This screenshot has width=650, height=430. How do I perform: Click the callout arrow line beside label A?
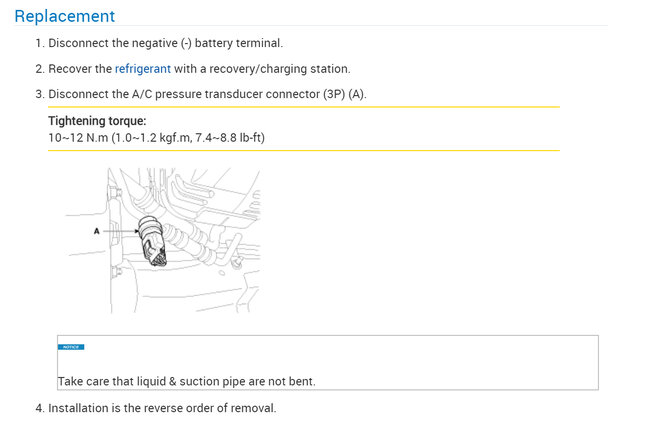[x=118, y=231]
